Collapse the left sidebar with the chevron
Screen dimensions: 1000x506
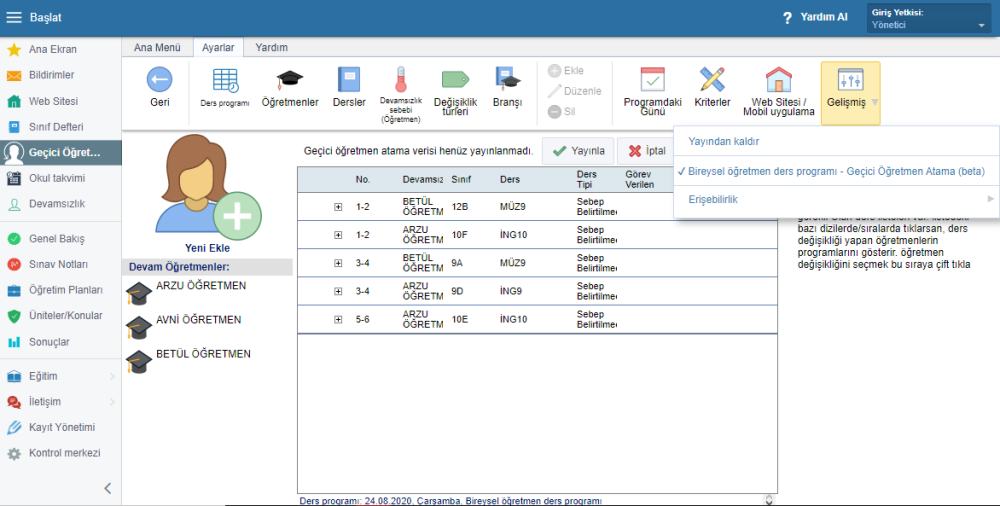point(108,488)
